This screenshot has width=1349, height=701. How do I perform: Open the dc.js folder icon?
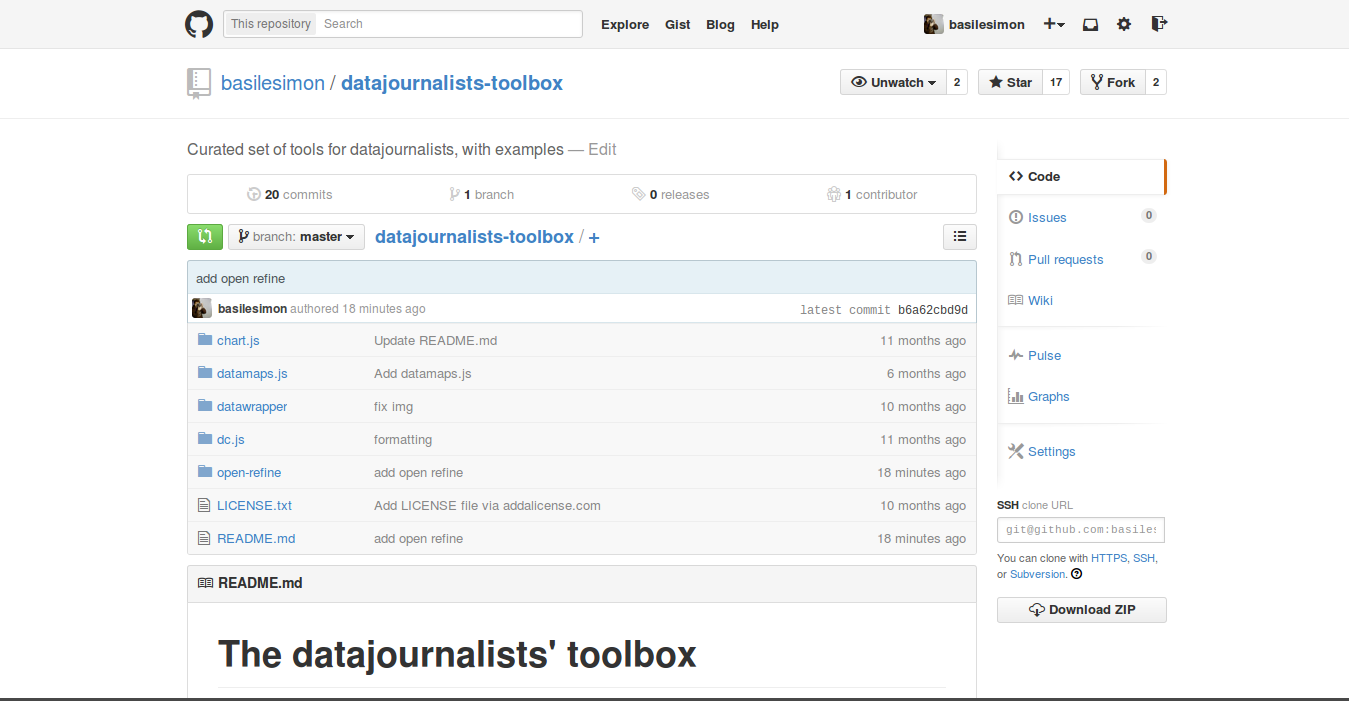tap(205, 439)
